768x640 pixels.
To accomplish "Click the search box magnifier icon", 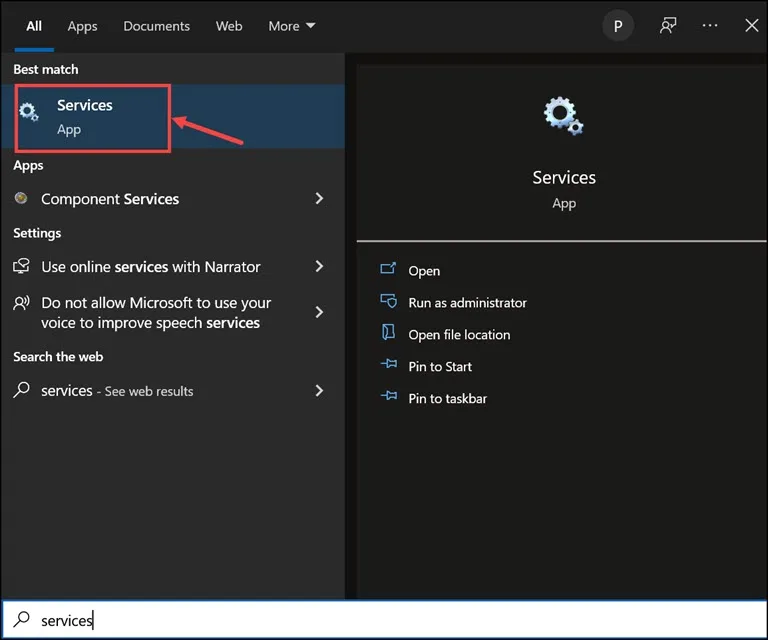I will 22,619.
